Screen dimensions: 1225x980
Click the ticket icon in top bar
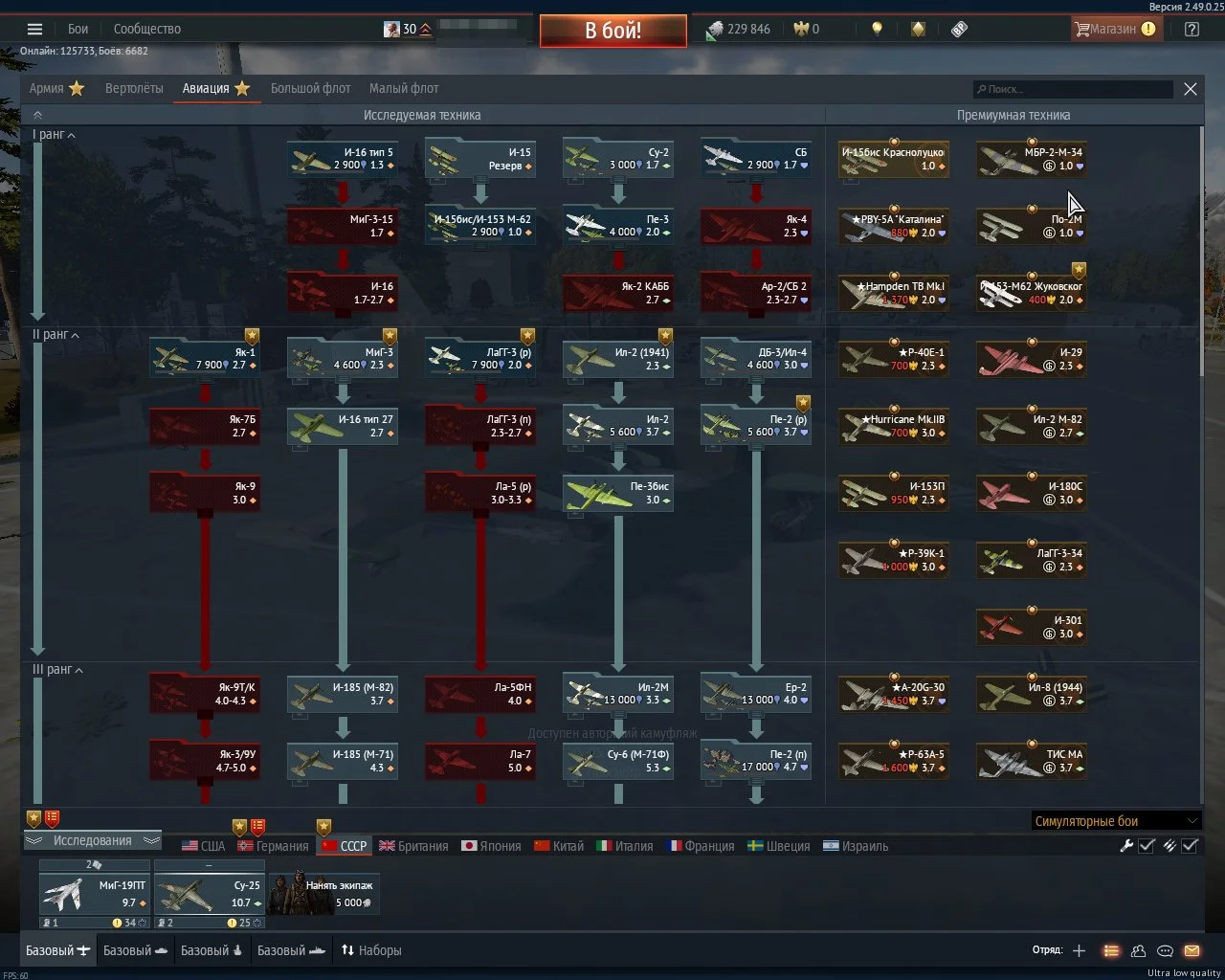click(x=960, y=29)
